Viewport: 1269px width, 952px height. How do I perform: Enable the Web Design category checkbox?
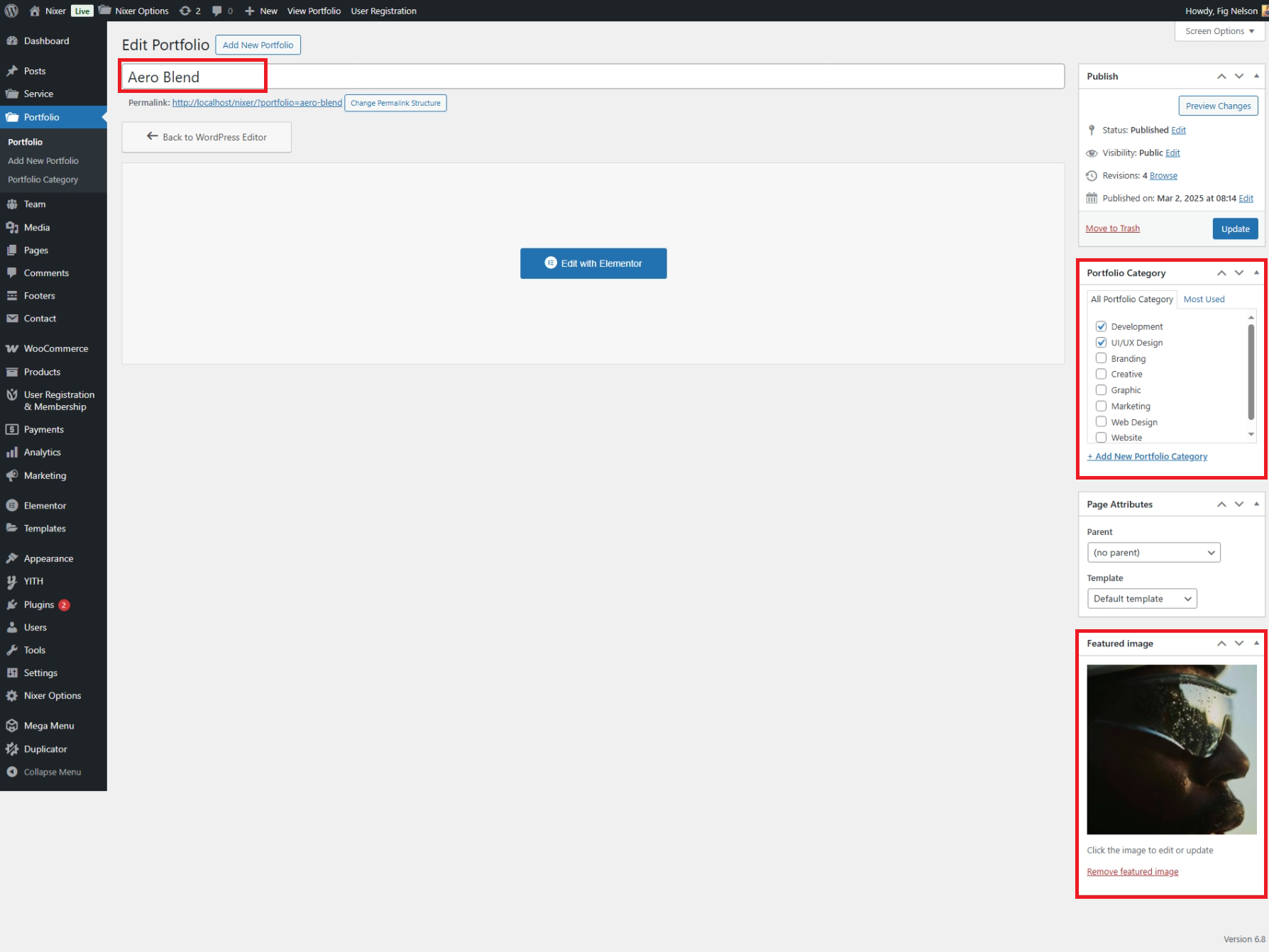click(x=1101, y=422)
